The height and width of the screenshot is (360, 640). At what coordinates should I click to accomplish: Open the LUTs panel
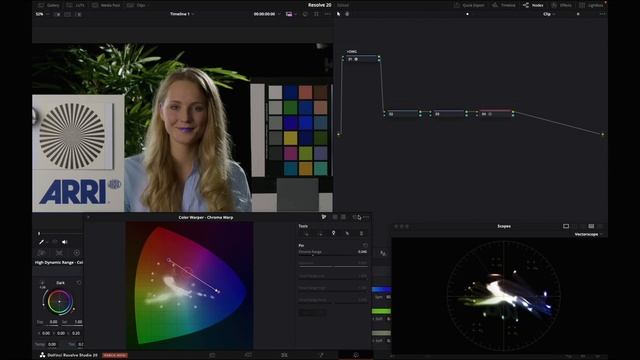pyautogui.click(x=76, y=5)
